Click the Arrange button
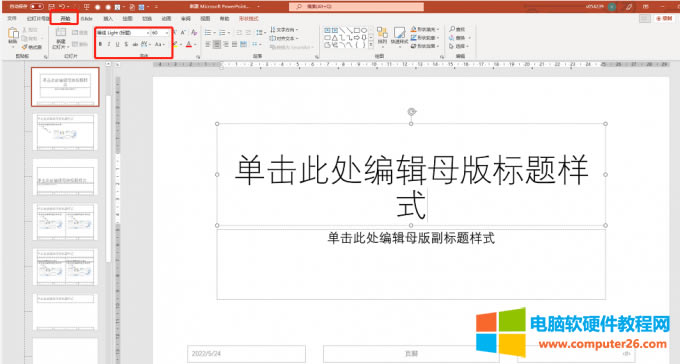The image size is (680, 364). [382, 36]
